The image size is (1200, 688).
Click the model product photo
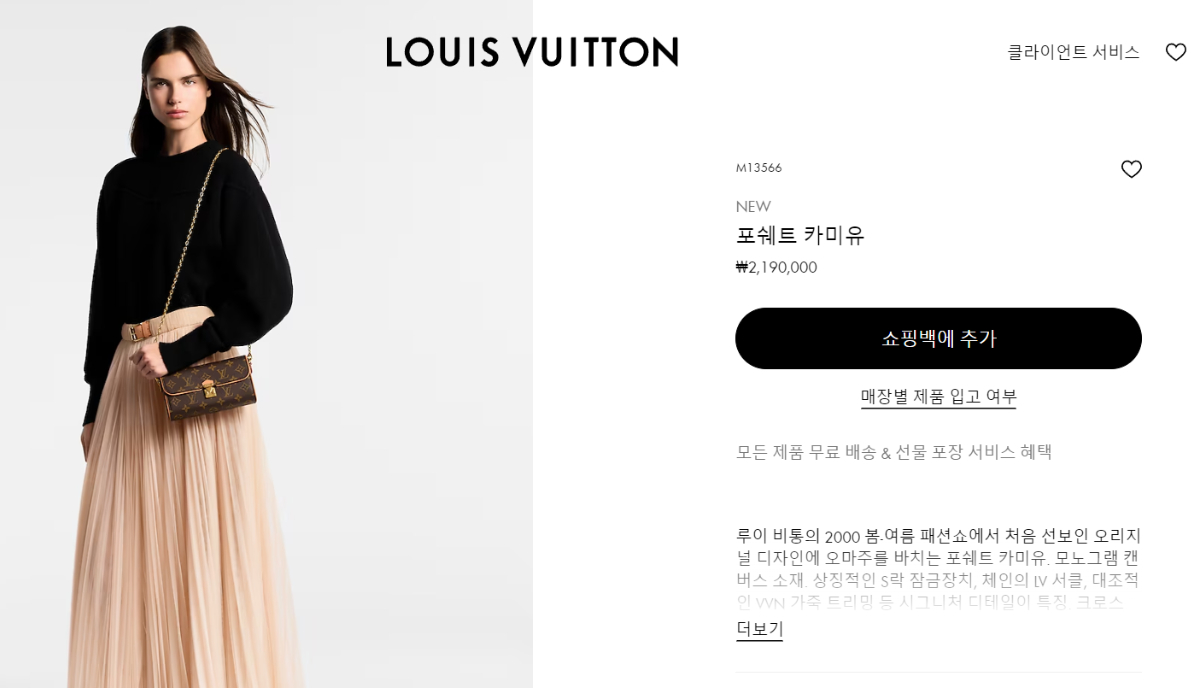tap(266, 344)
